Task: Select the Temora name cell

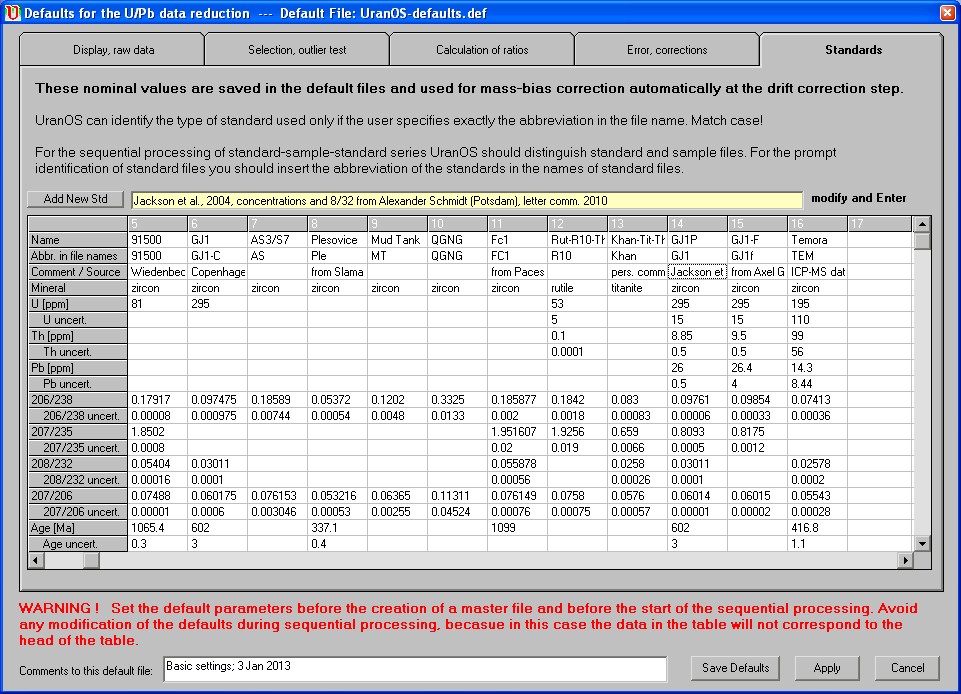Action: point(818,240)
